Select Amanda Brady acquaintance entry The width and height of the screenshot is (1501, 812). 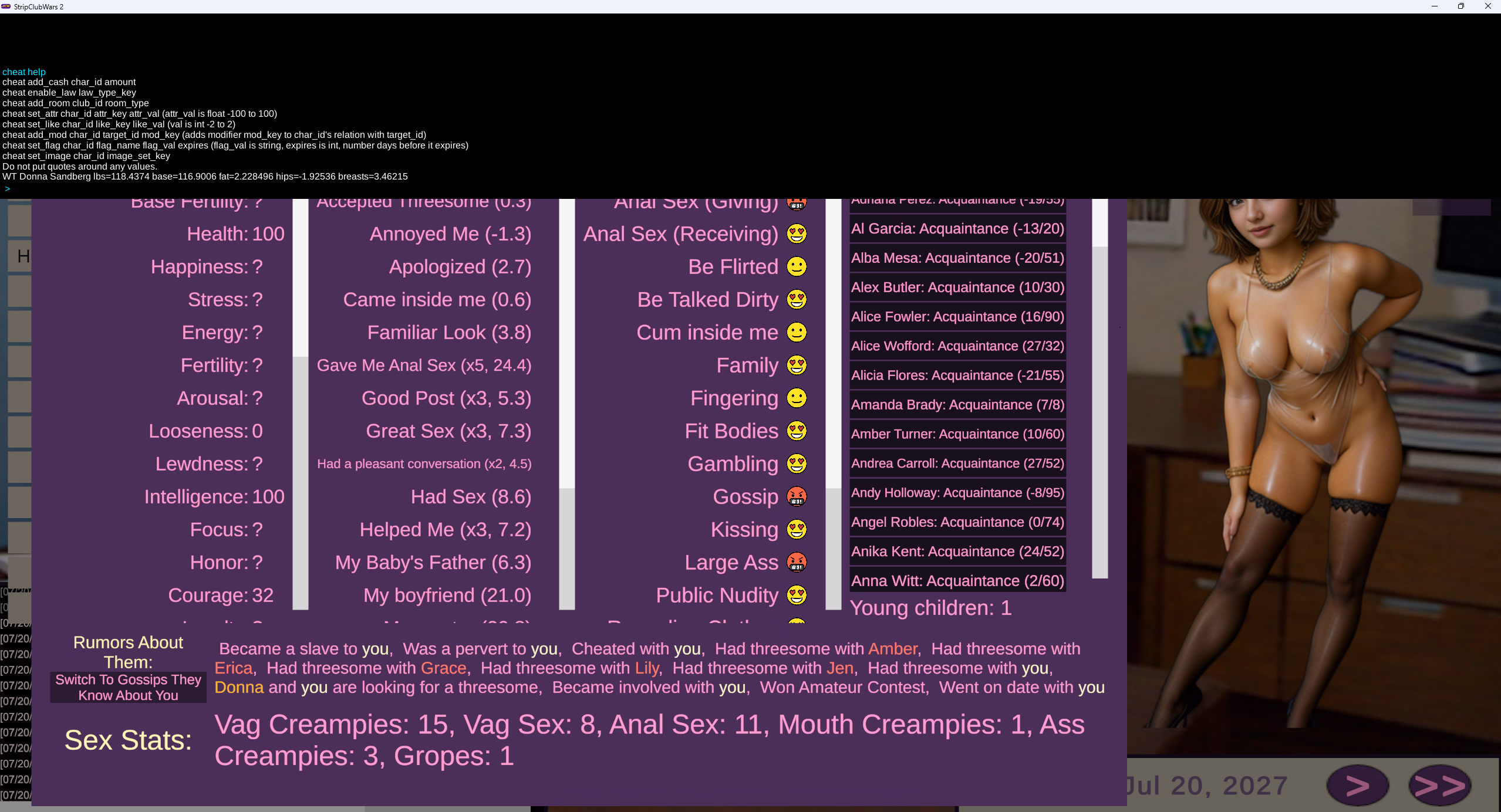click(x=957, y=405)
